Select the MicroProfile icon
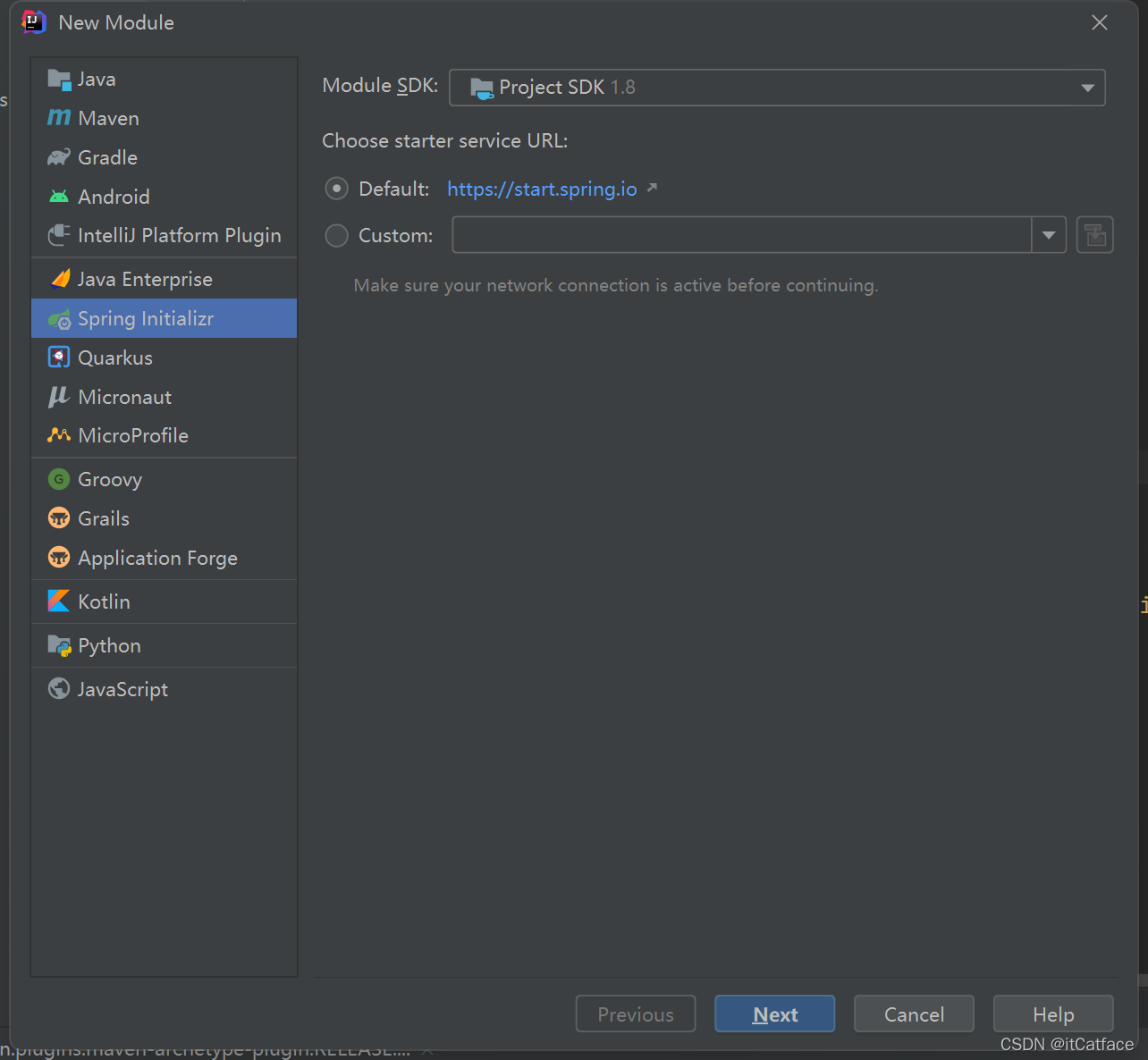 tap(59, 435)
